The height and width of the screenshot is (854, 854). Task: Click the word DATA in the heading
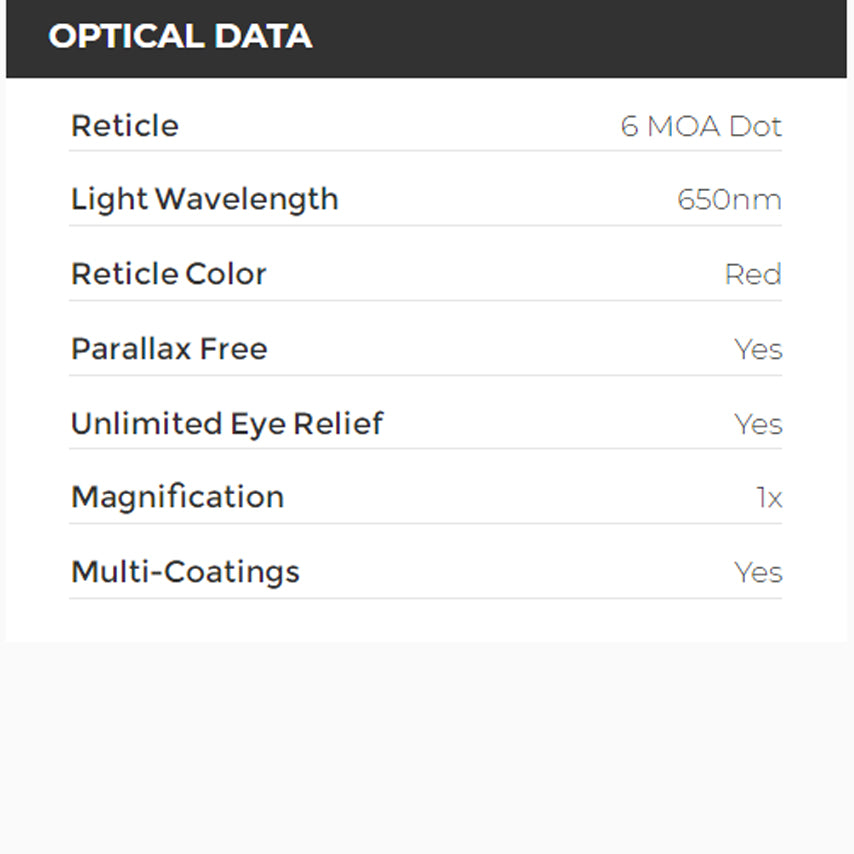coord(262,37)
